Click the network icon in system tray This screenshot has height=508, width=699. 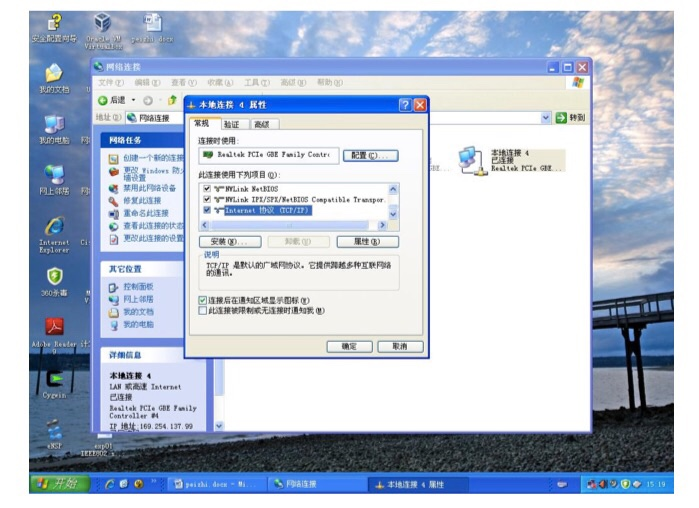(x=592, y=484)
